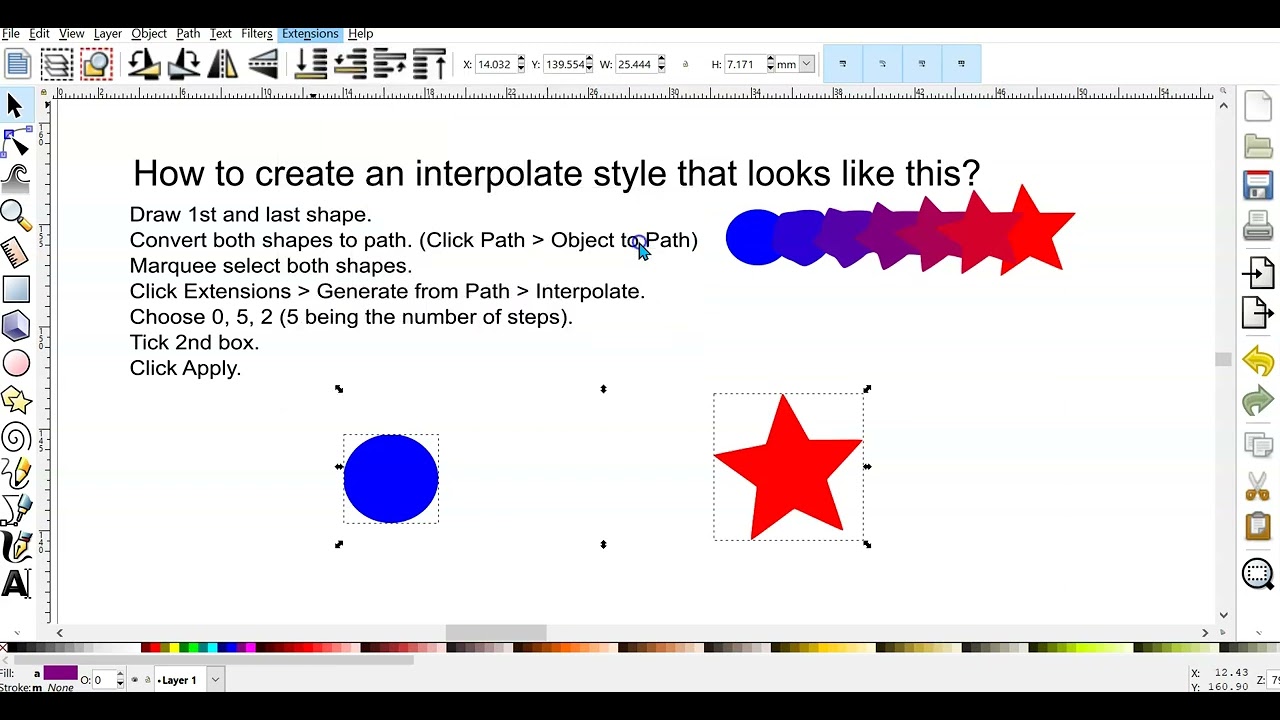Click Copy icon on right toolbar
This screenshot has width=1280, height=720.
coord(1258,445)
